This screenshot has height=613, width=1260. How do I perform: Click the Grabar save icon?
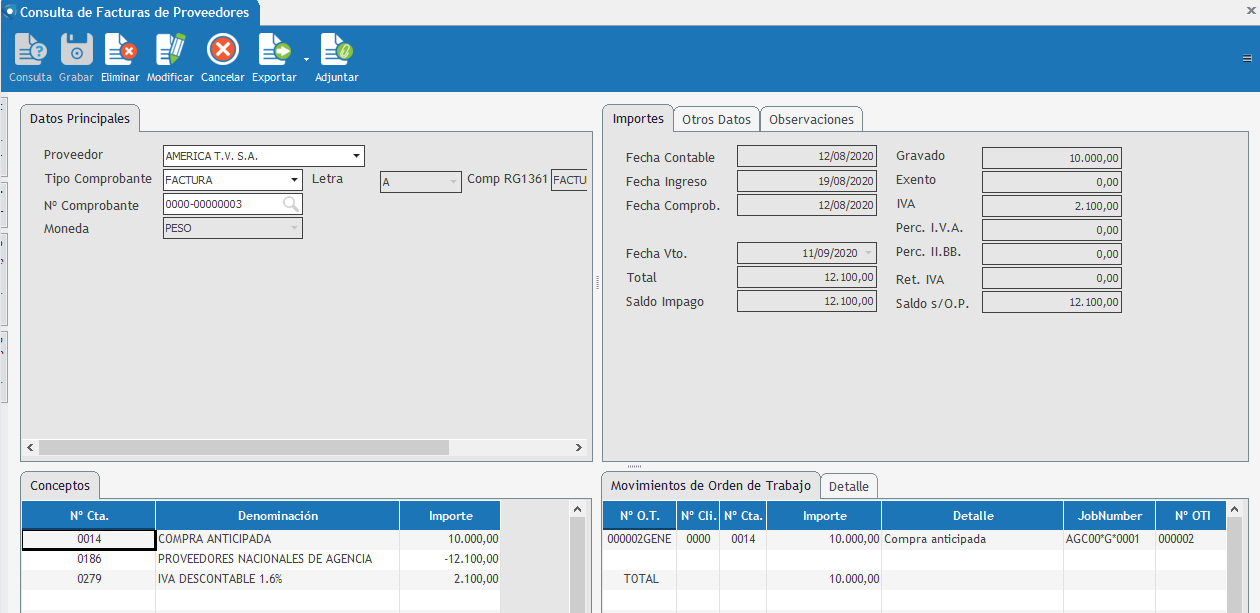(76, 50)
